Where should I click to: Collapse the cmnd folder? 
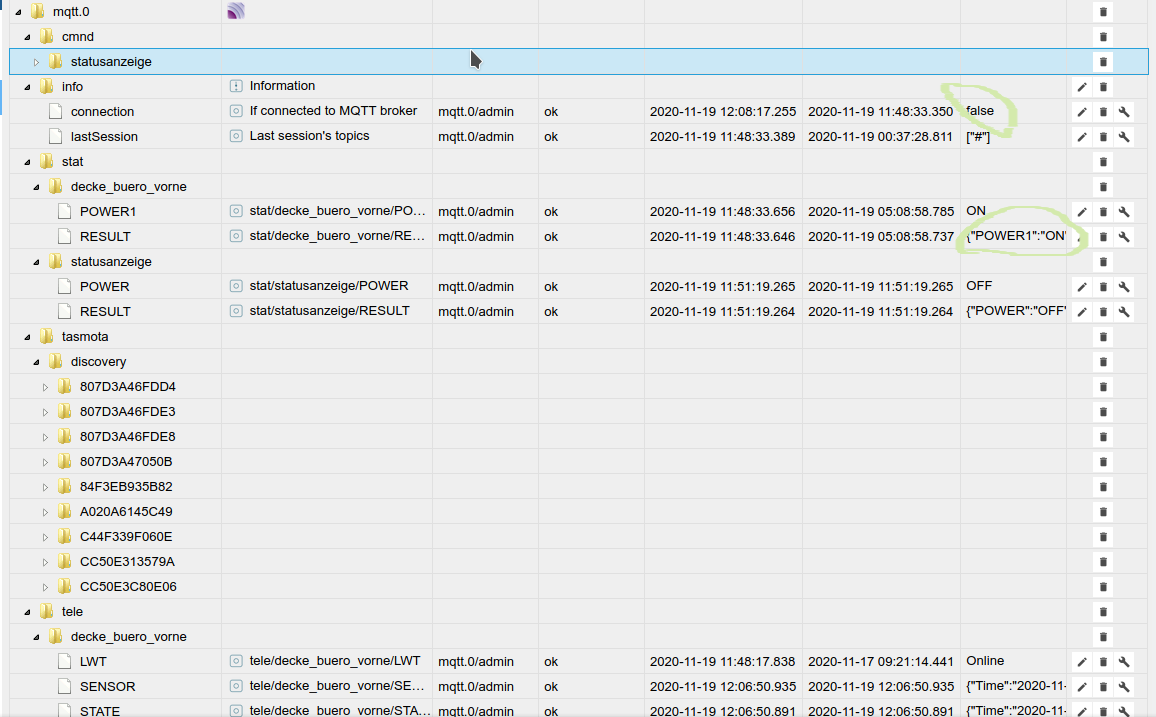tap(27, 37)
